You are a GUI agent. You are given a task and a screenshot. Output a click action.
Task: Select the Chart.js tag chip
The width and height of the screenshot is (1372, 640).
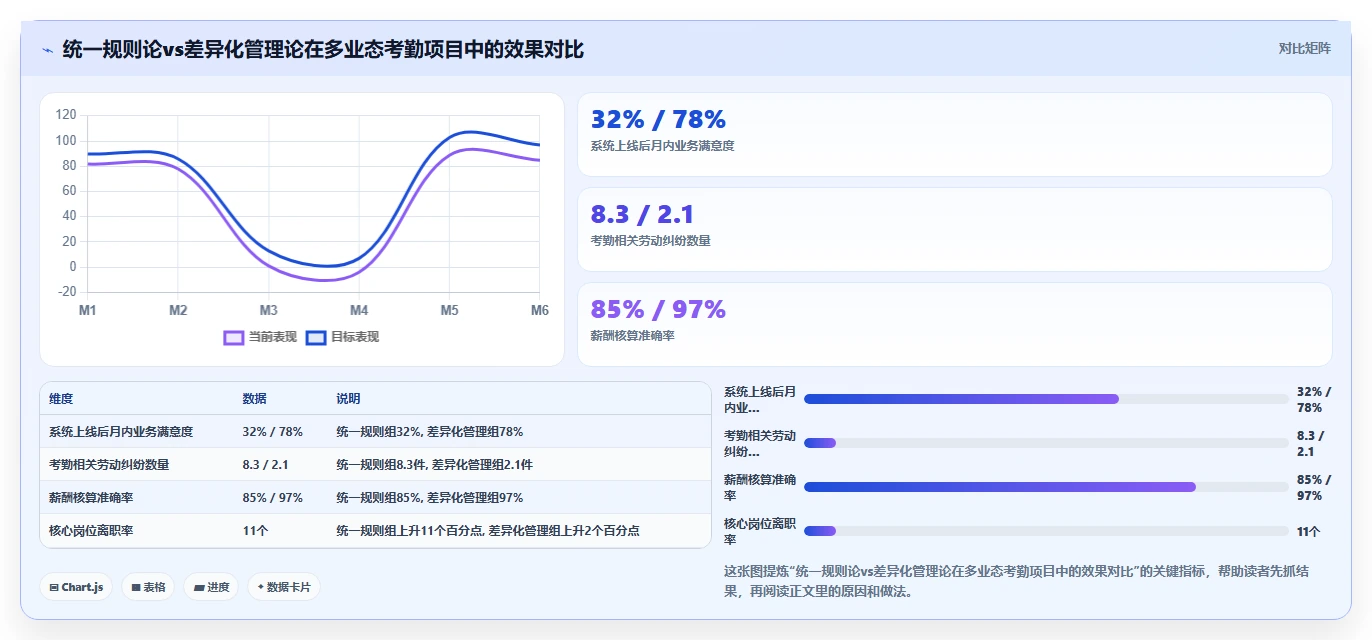coord(76,587)
